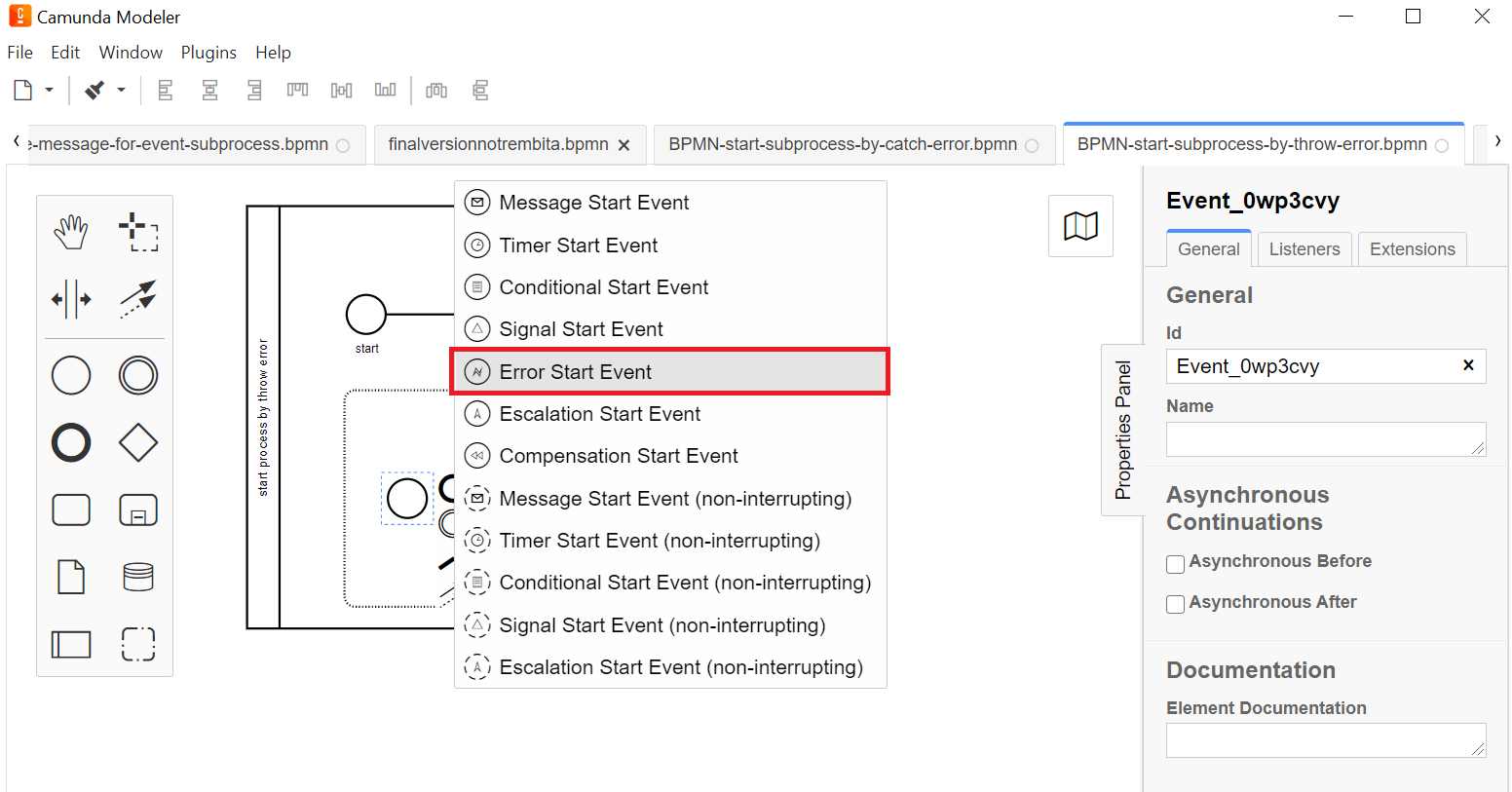The width and height of the screenshot is (1512, 792).
Task: Collapse the Properties Panel handle
Action: (1122, 430)
